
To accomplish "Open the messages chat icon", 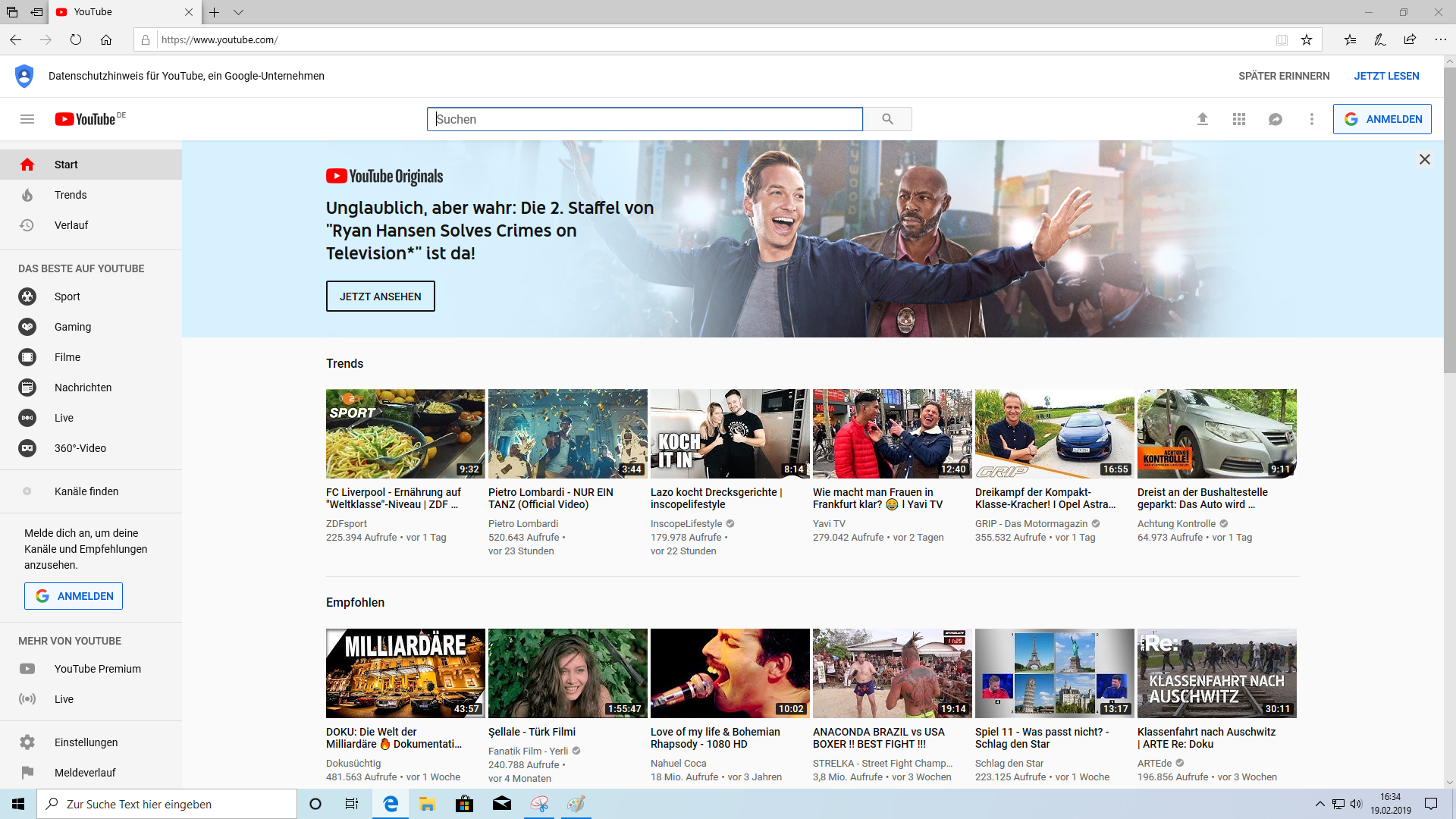I will pyautogui.click(x=1276, y=119).
